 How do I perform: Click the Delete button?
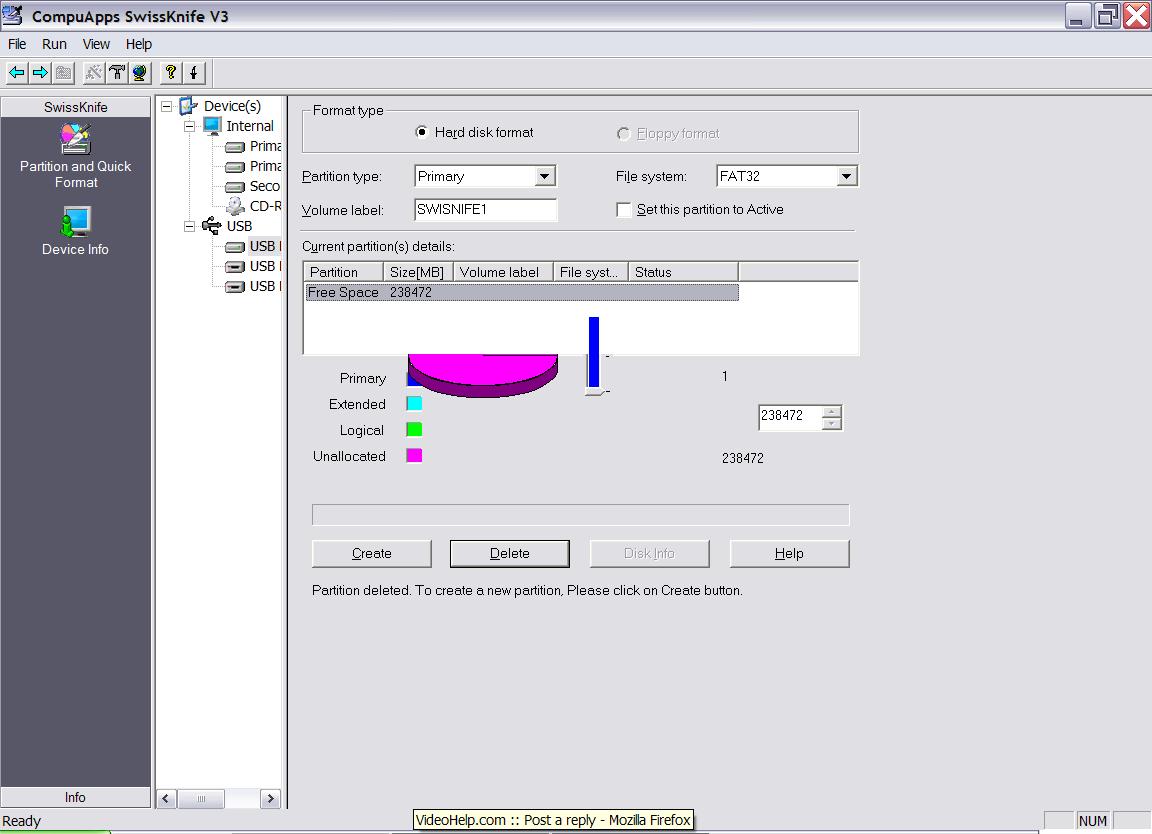coord(510,553)
